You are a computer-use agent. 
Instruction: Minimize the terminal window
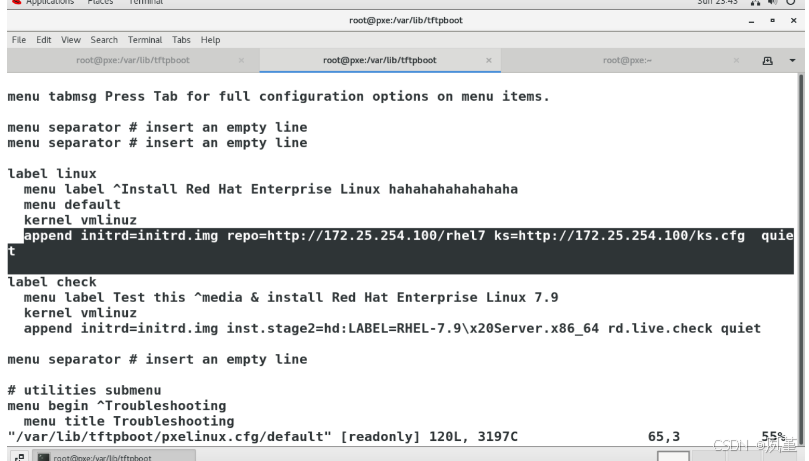pos(751,21)
